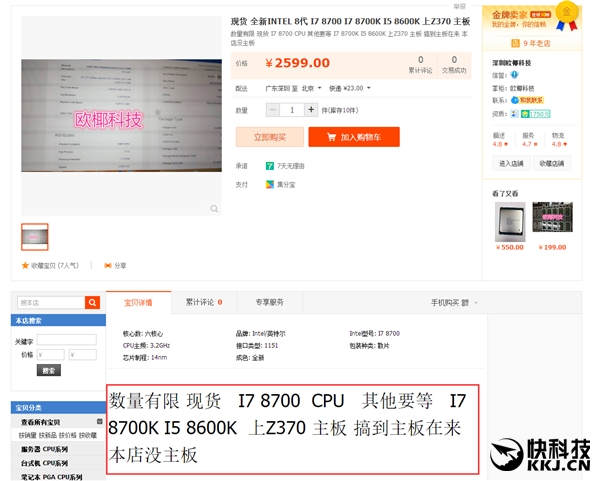
Task: Click the 集分宝 payment icon
Action: point(270,184)
